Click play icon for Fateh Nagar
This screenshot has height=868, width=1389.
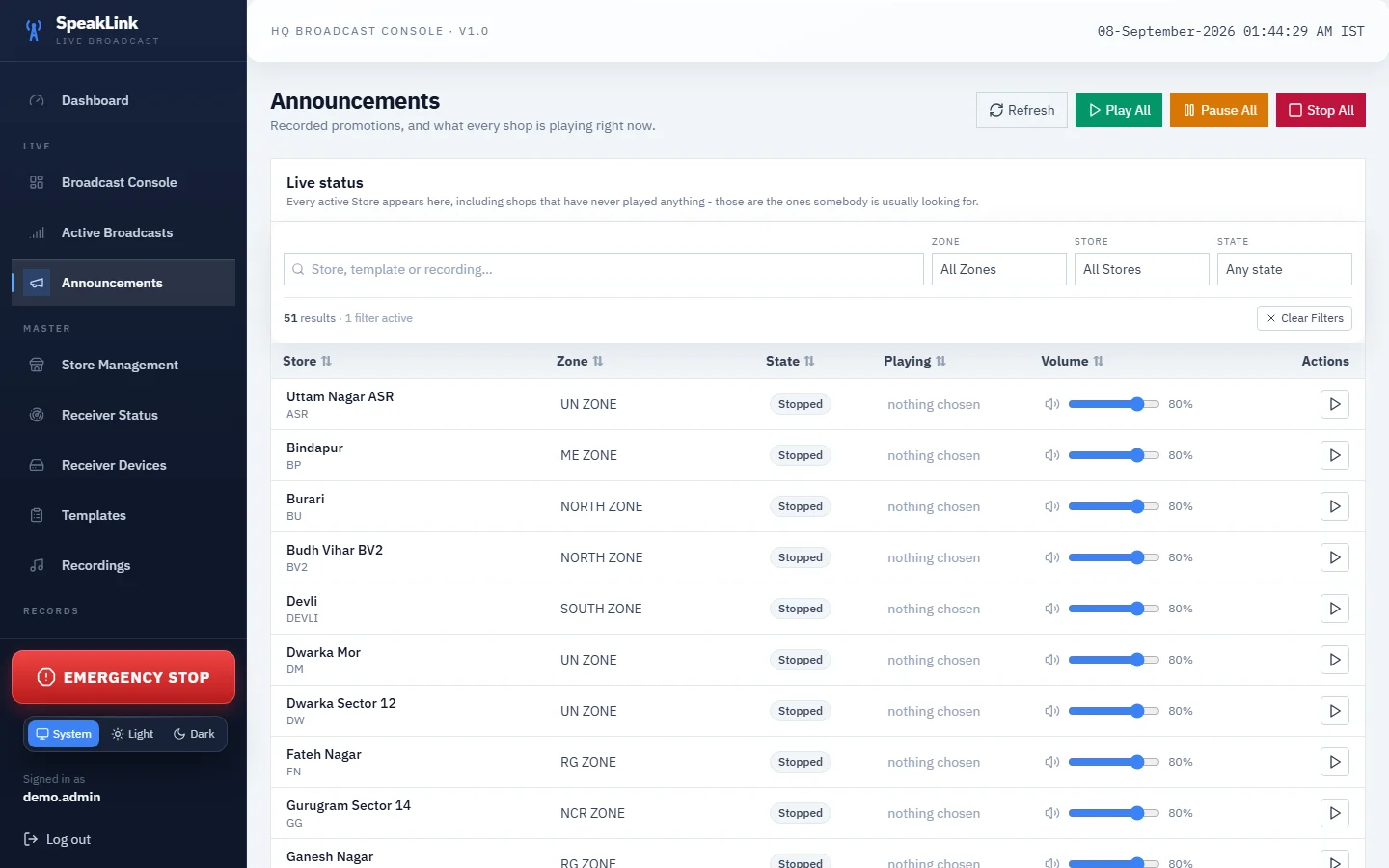pos(1335,762)
